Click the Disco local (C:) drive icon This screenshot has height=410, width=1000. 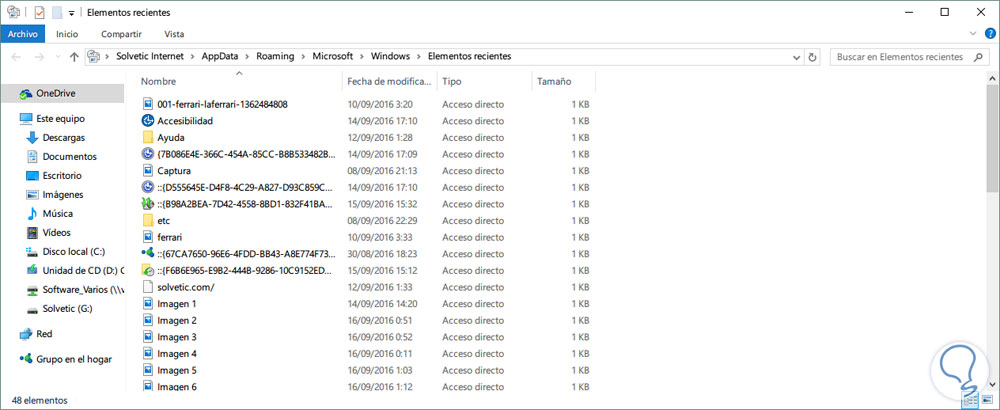pyautogui.click(x=33, y=252)
